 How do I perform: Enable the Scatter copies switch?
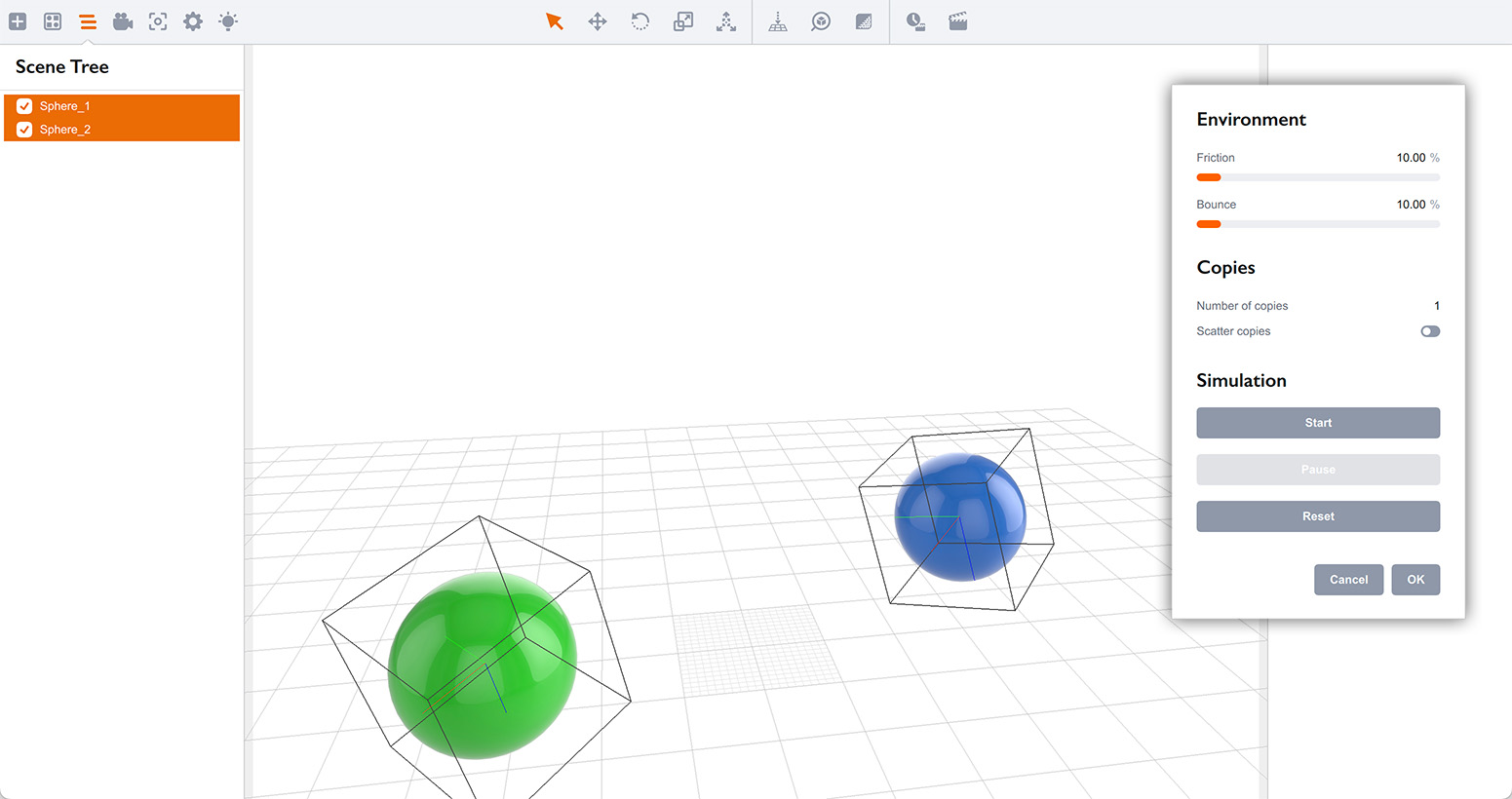(x=1429, y=331)
